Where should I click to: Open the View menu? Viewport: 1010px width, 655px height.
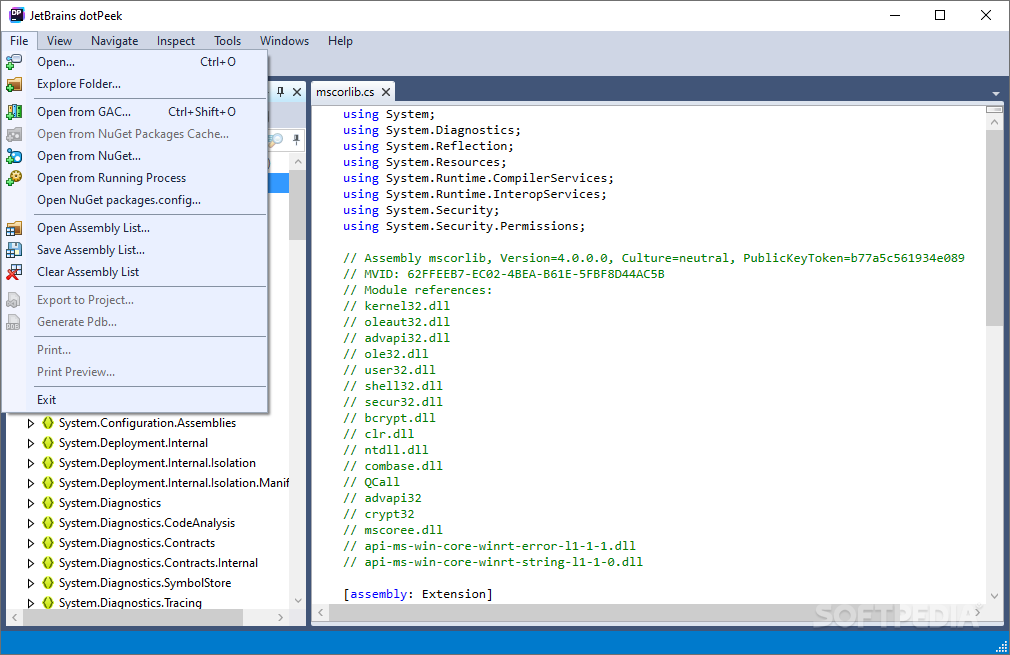(x=59, y=41)
